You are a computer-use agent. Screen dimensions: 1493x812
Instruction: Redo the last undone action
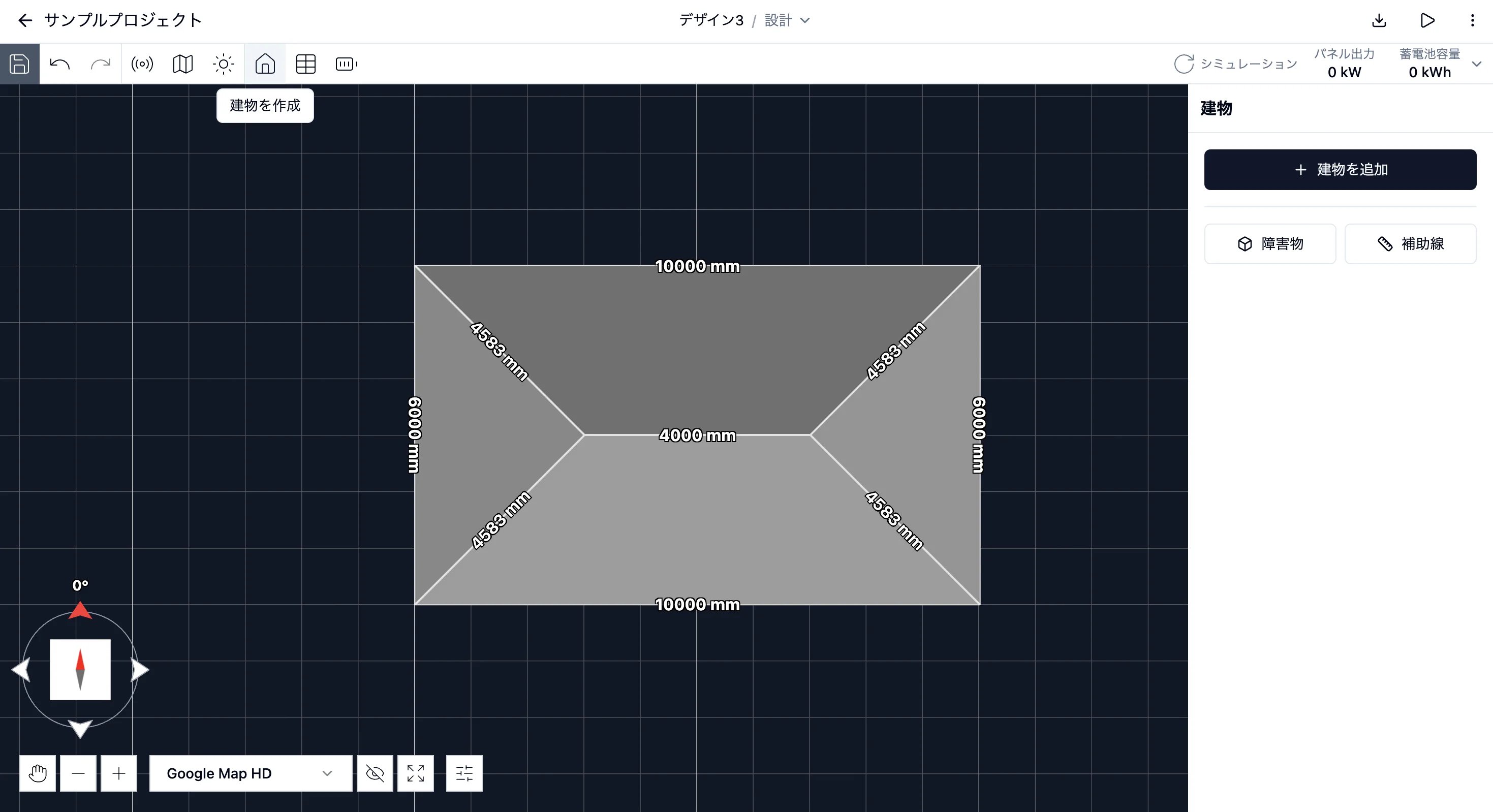pos(100,64)
